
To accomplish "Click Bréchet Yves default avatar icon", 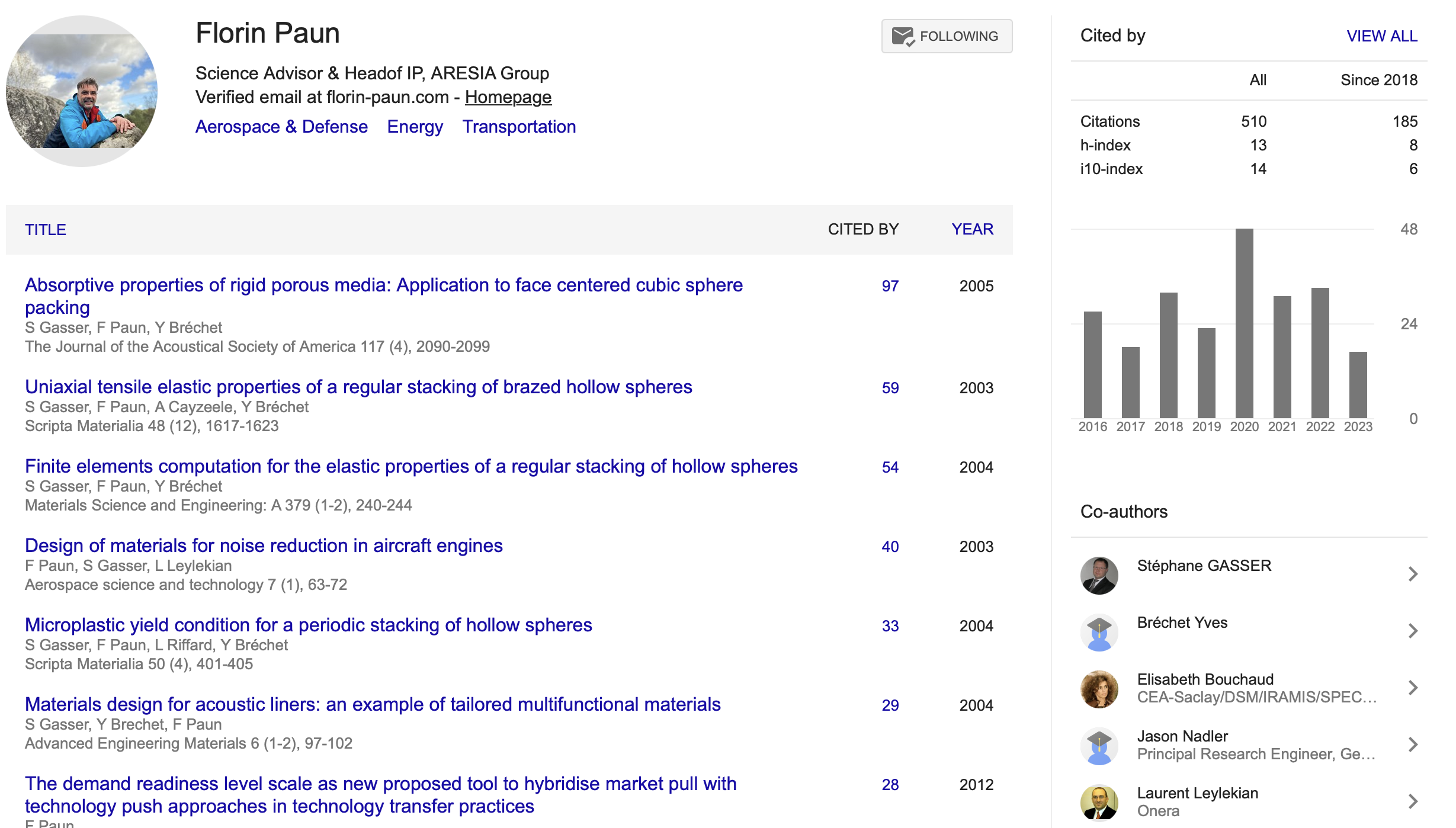I will coord(1099,632).
